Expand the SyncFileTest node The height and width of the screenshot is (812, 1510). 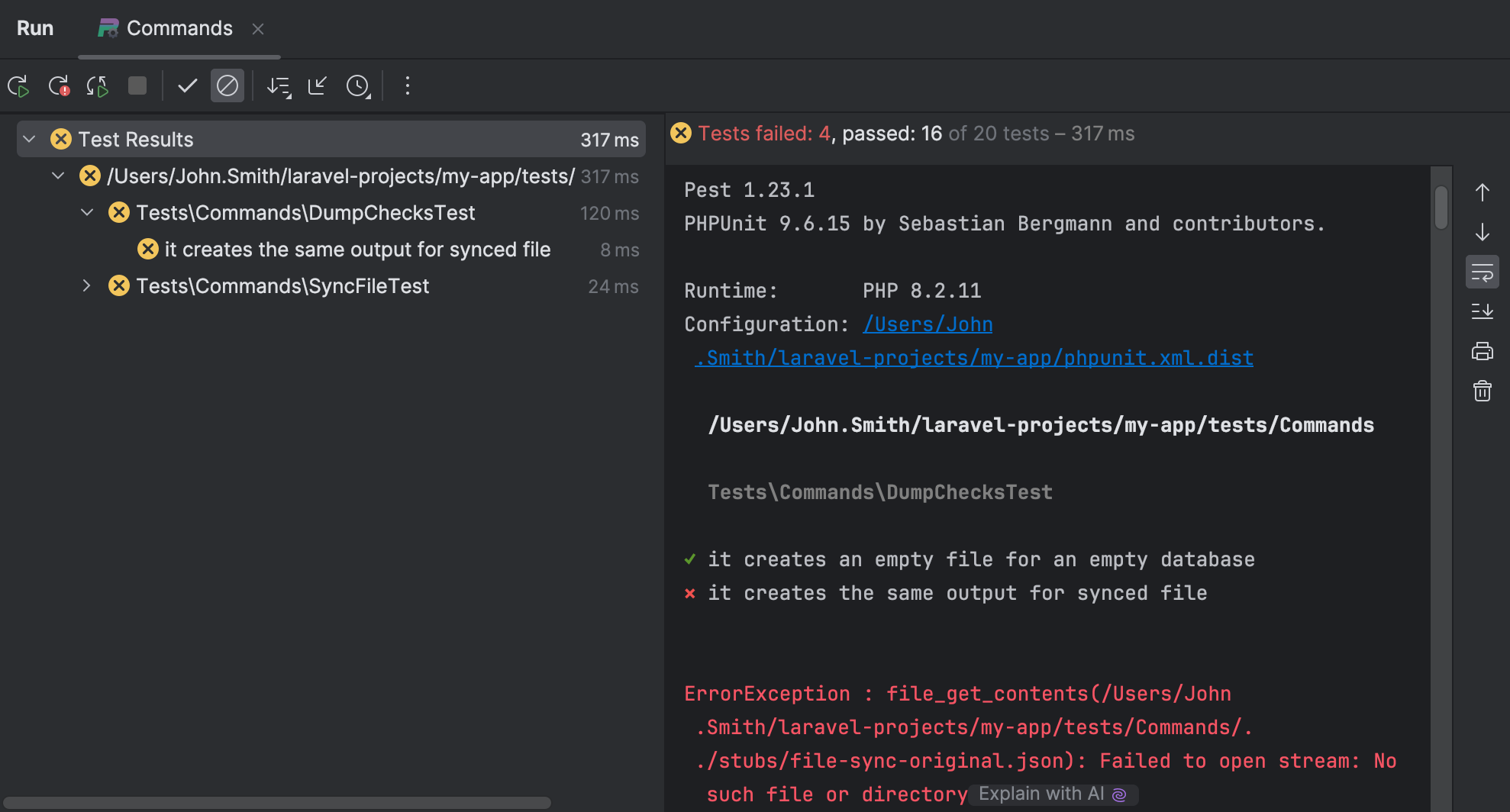click(86, 285)
